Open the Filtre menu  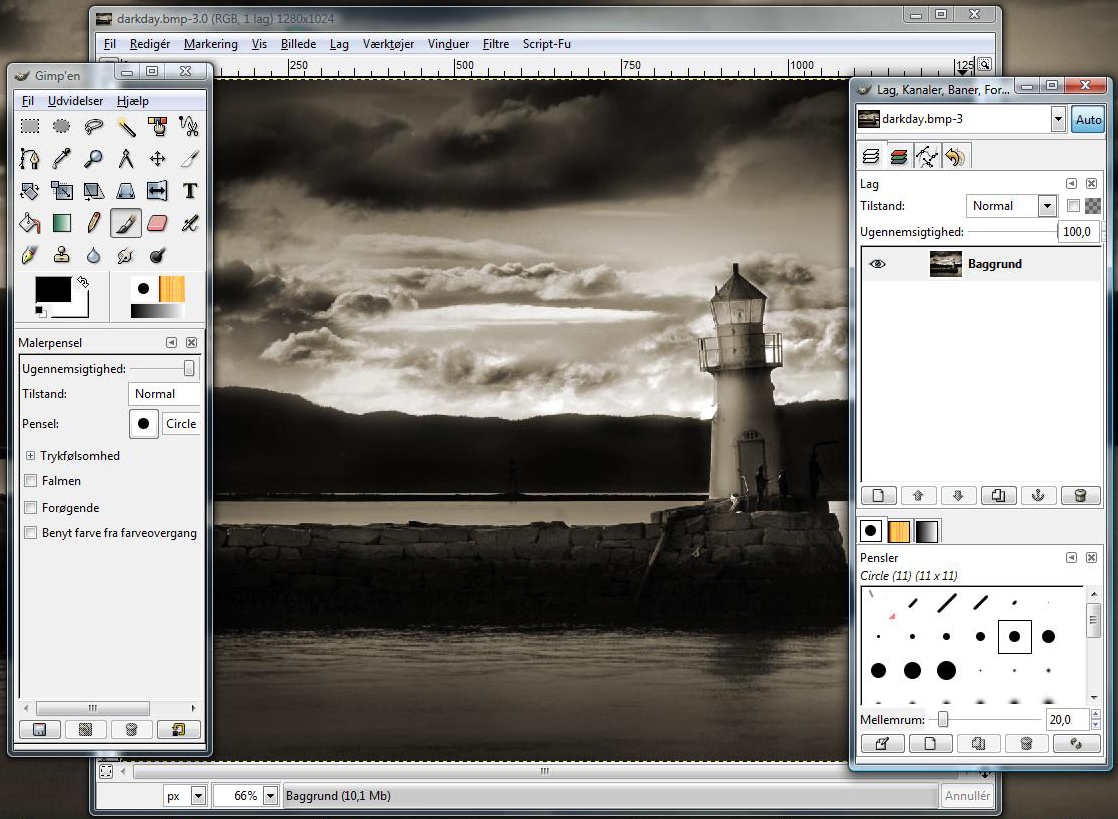coord(495,44)
